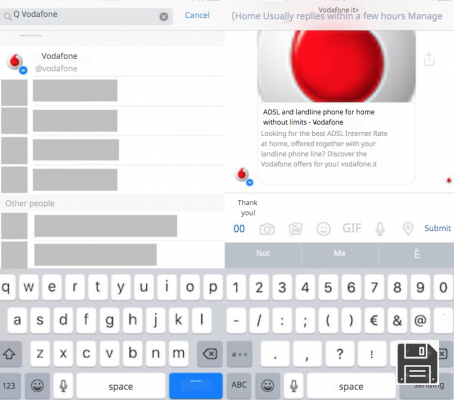Tap the blue search key on keyboard
This screenshot has width=454, height=400.
tap(196, 386)
